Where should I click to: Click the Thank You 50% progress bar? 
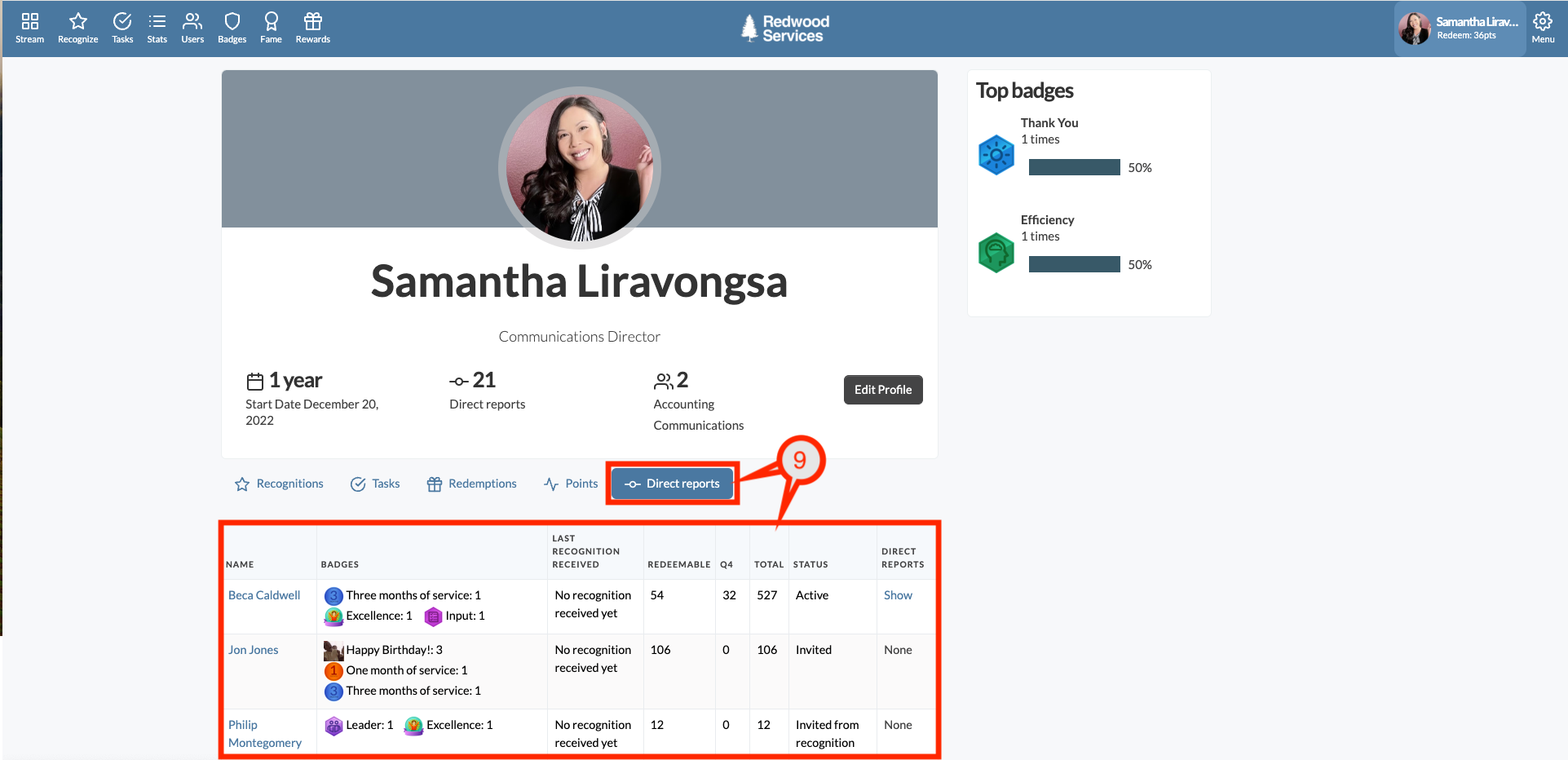pos(1075,167)
